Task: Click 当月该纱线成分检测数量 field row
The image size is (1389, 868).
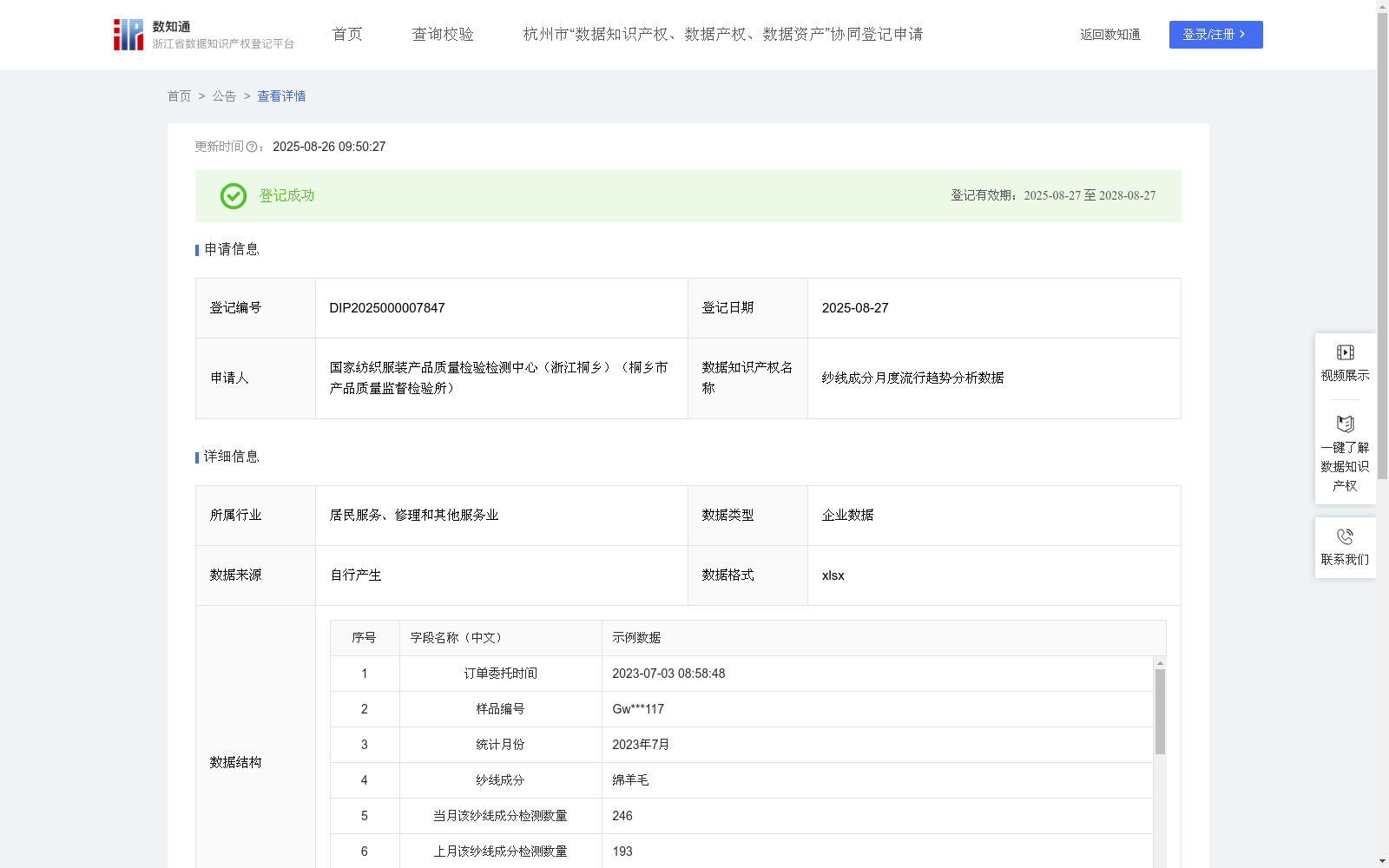Action: coord(741,816)
